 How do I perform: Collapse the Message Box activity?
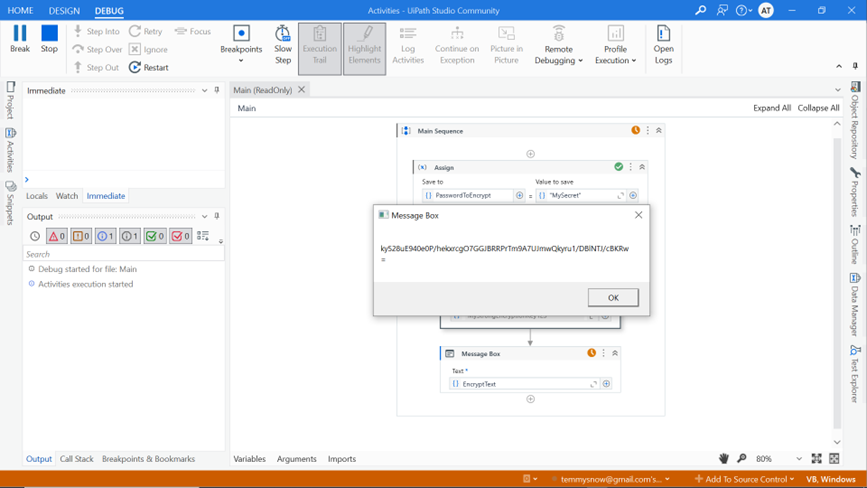[x=615, y=353]
